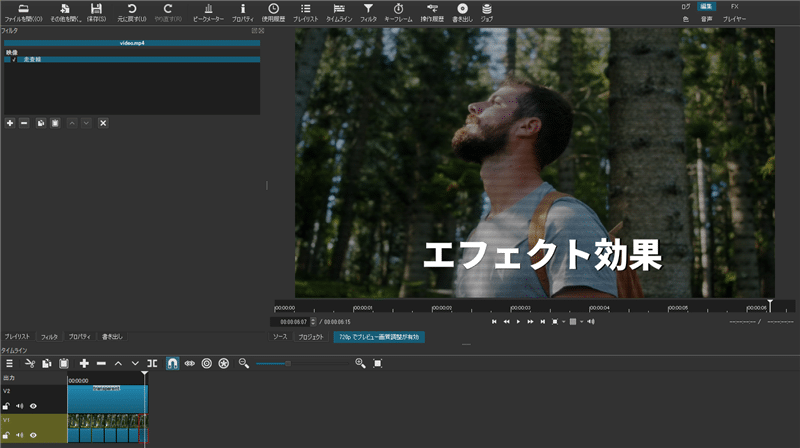Append clip to track with timeline plus icon
Viewport: 800px width, 448px height.
(x=84, y=363)
